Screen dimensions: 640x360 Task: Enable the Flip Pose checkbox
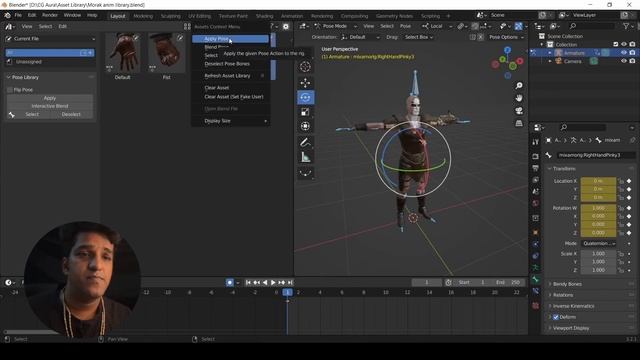(10, 90)
